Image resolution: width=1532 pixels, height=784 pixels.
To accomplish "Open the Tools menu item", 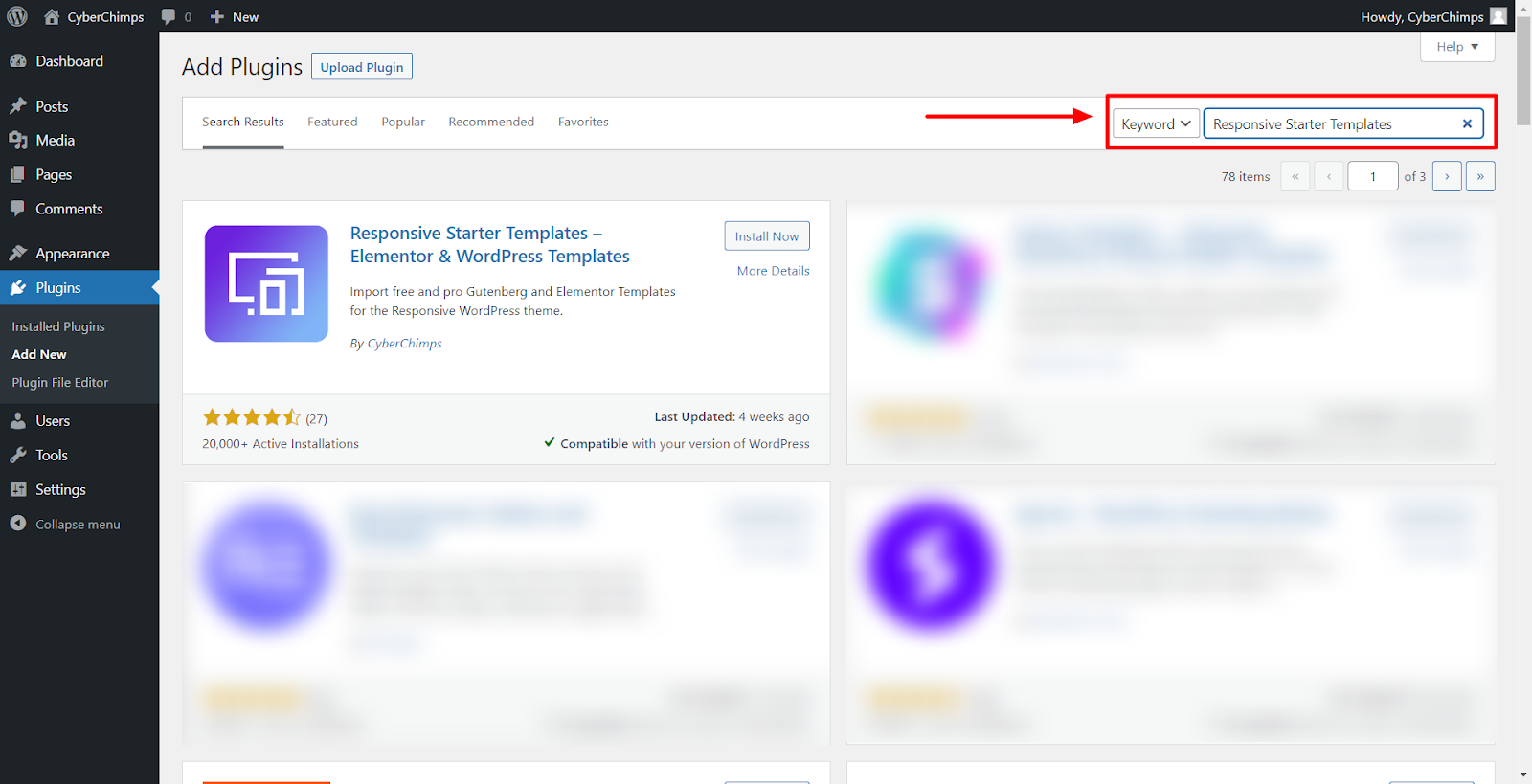I will pyautogui.click(x=79, y=456).
